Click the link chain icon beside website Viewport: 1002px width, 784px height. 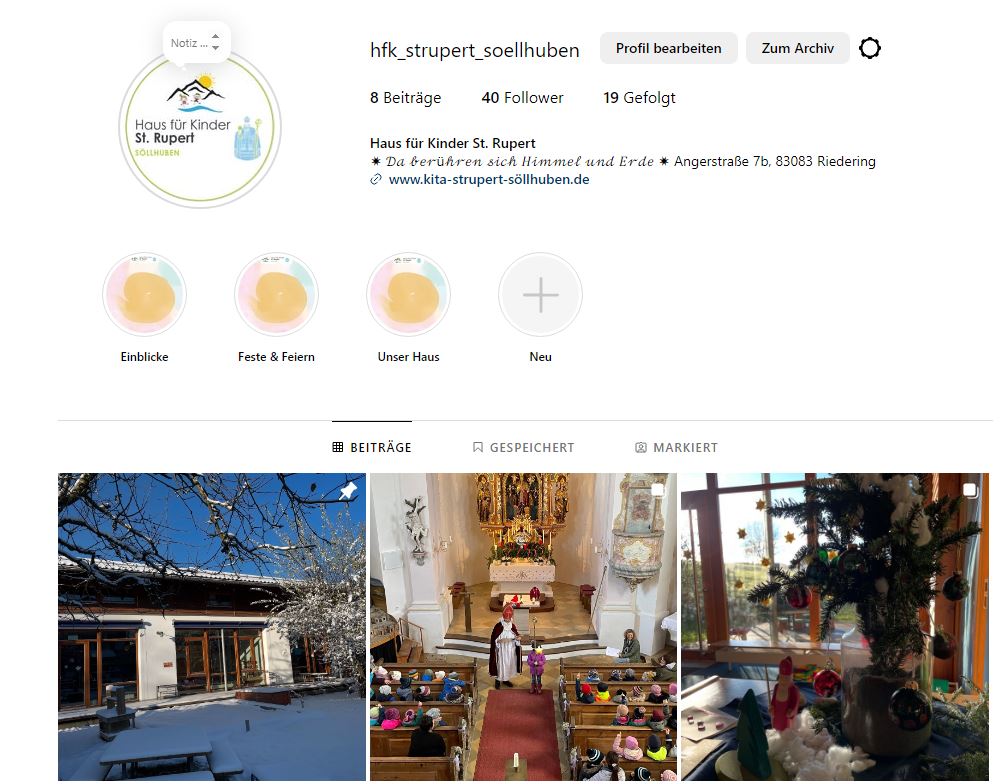pyautogui.click(x=376, y=180)
